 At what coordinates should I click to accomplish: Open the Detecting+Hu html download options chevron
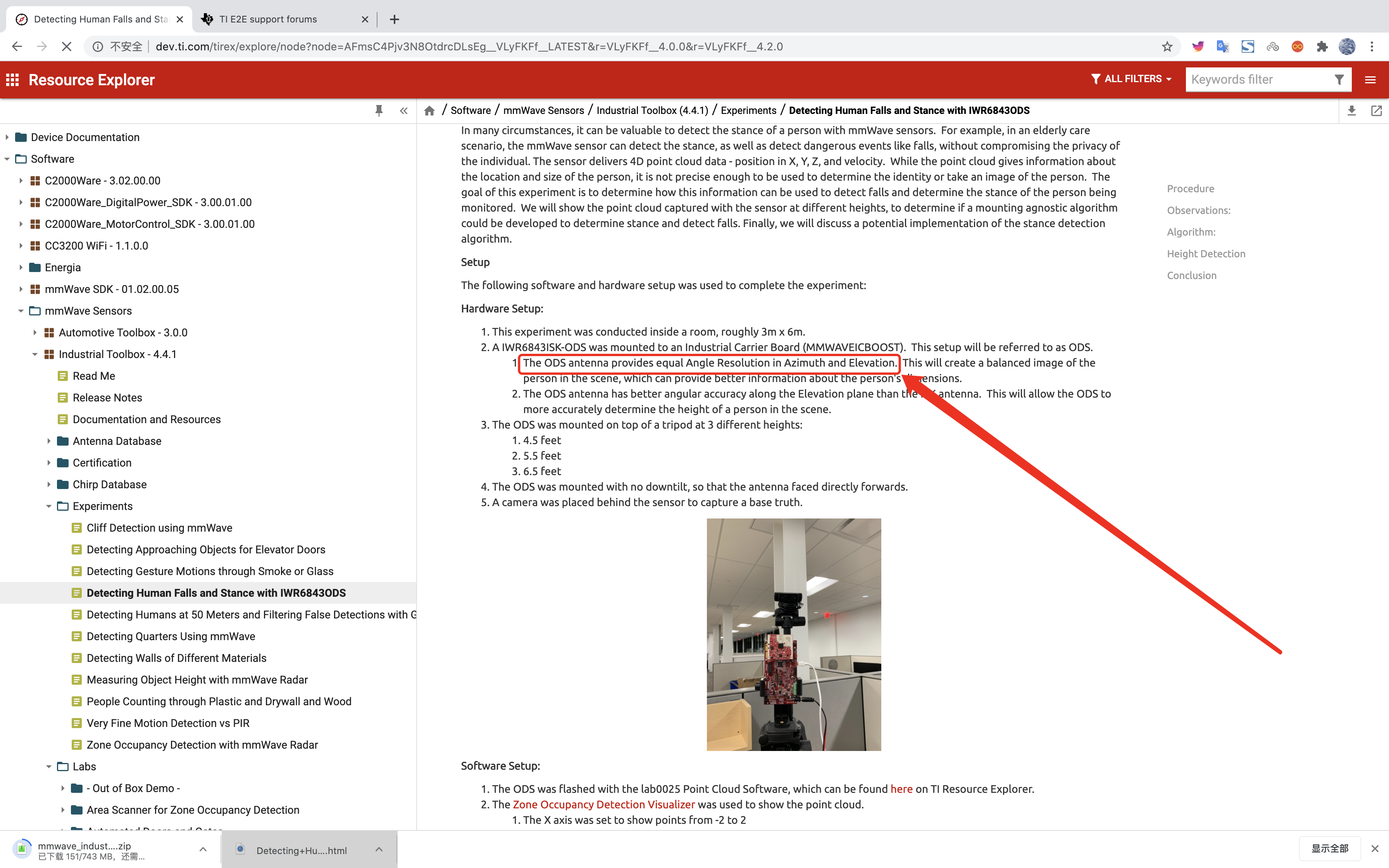tap(379, 850)
